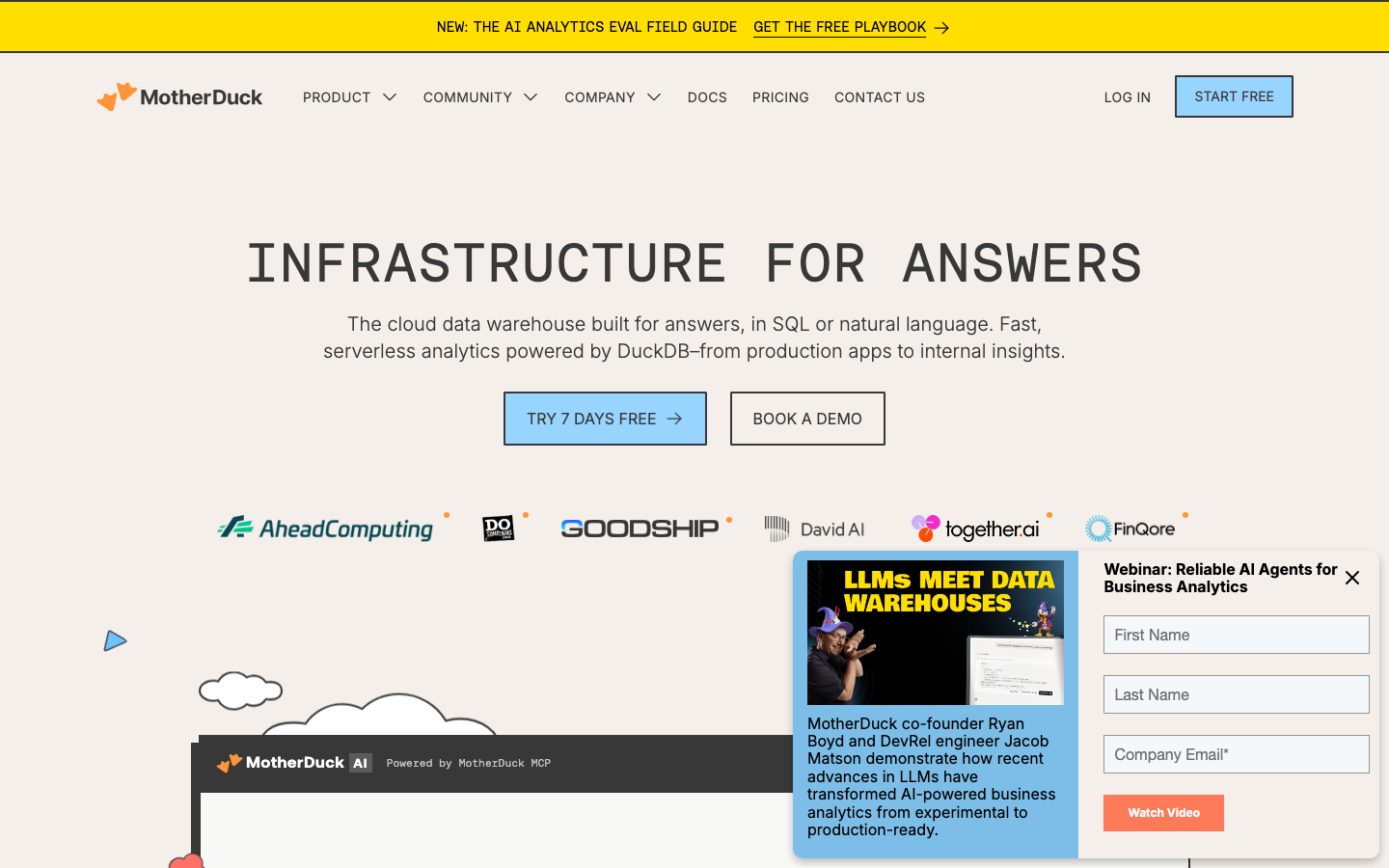
Task: Click the webinar title text
Action: click(x=1220, y=578)
